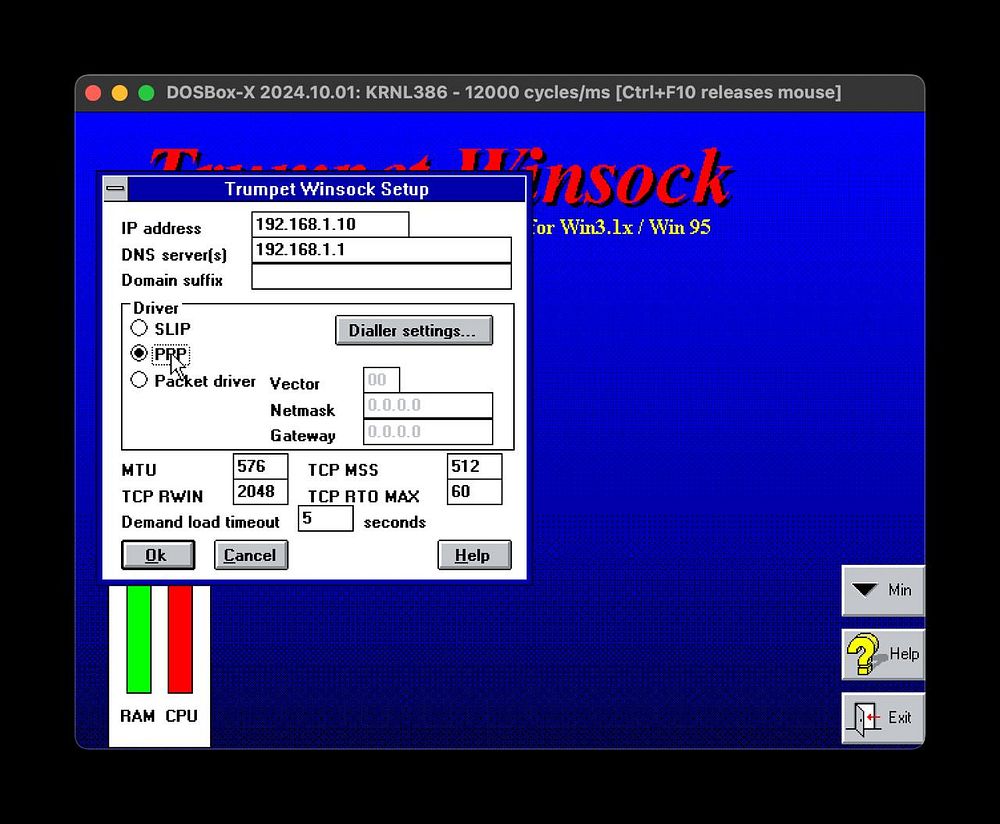Choose the Packet driver radio button
1000x824 pixels.
(139, 380)
